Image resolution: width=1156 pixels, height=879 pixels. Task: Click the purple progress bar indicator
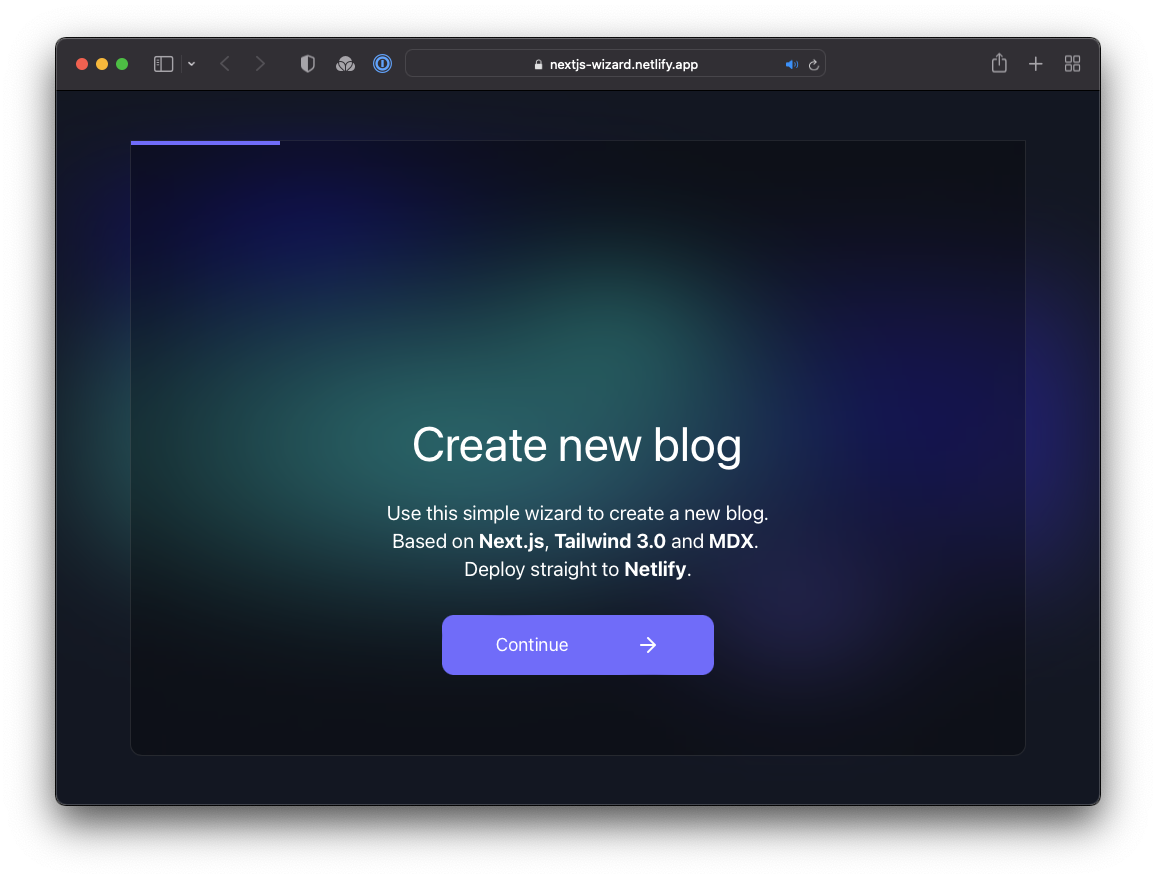coord(205,142)
